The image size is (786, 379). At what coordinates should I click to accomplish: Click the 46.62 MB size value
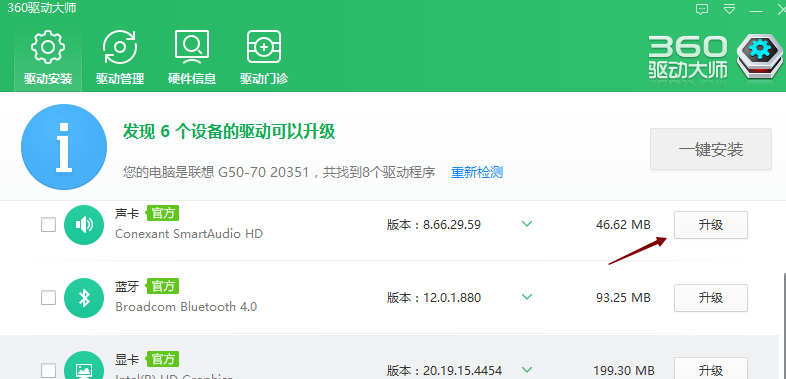coord(623,225)
